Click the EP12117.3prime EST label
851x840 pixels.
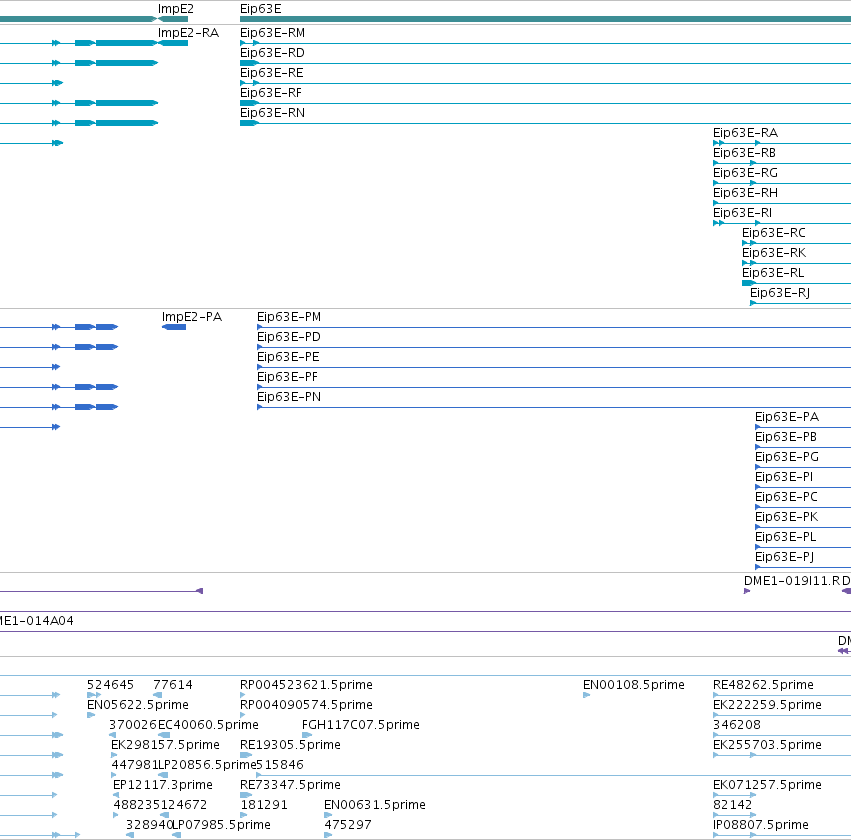click(163, 786)
